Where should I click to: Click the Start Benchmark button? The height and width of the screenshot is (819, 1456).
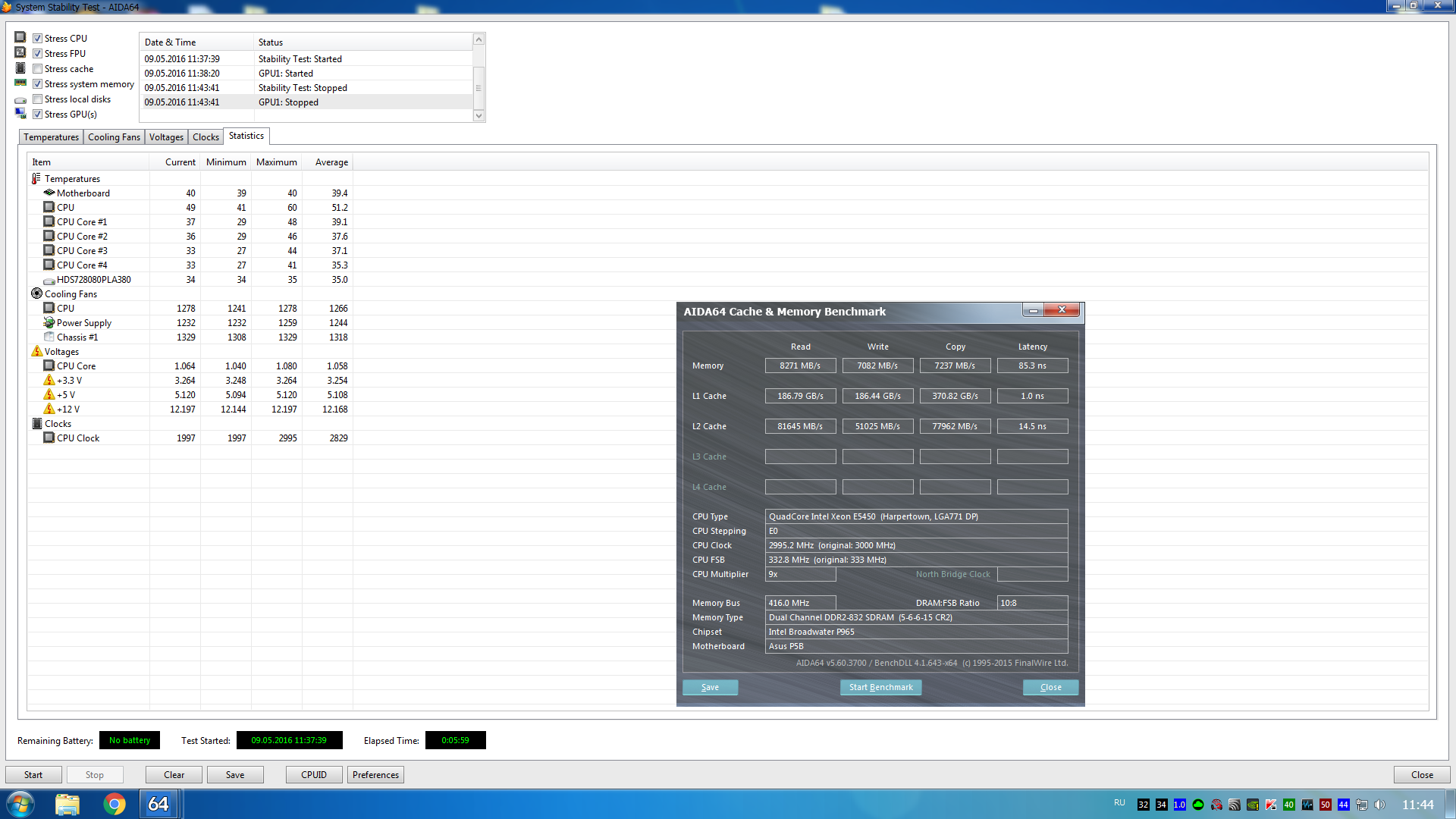point(880,687)
